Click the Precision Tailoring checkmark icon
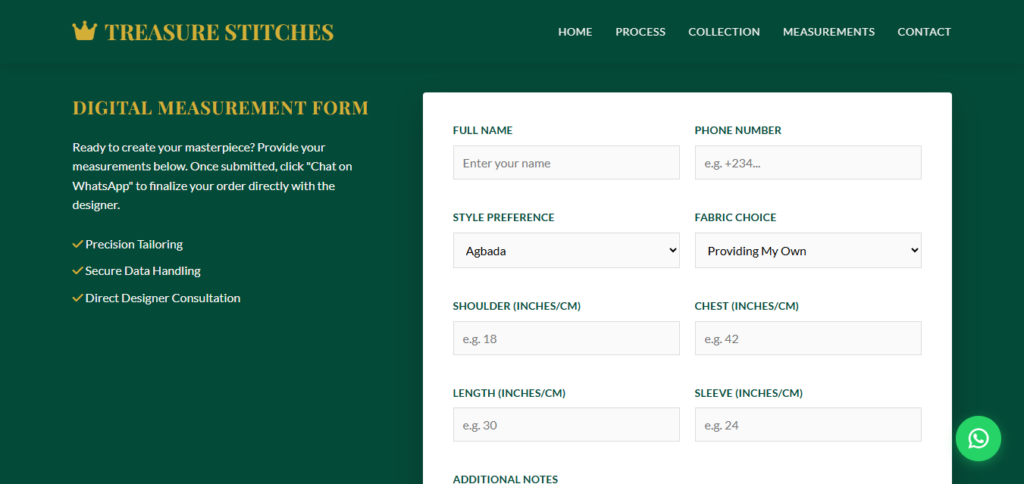 click(78, 244)
